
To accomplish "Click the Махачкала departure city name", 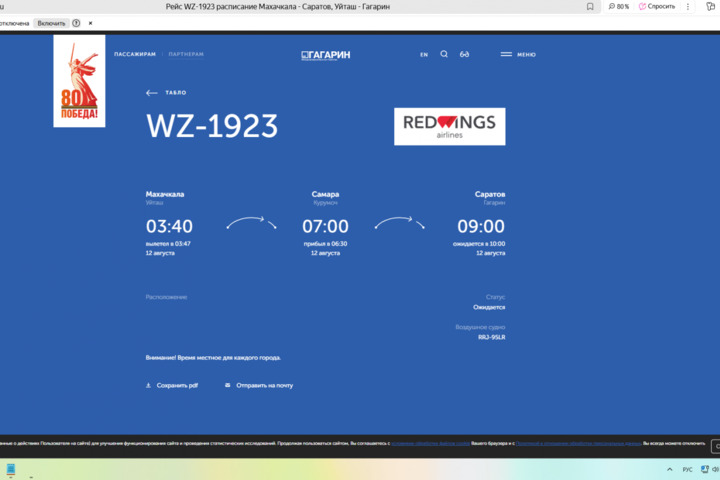I will (x=165, y=194).
